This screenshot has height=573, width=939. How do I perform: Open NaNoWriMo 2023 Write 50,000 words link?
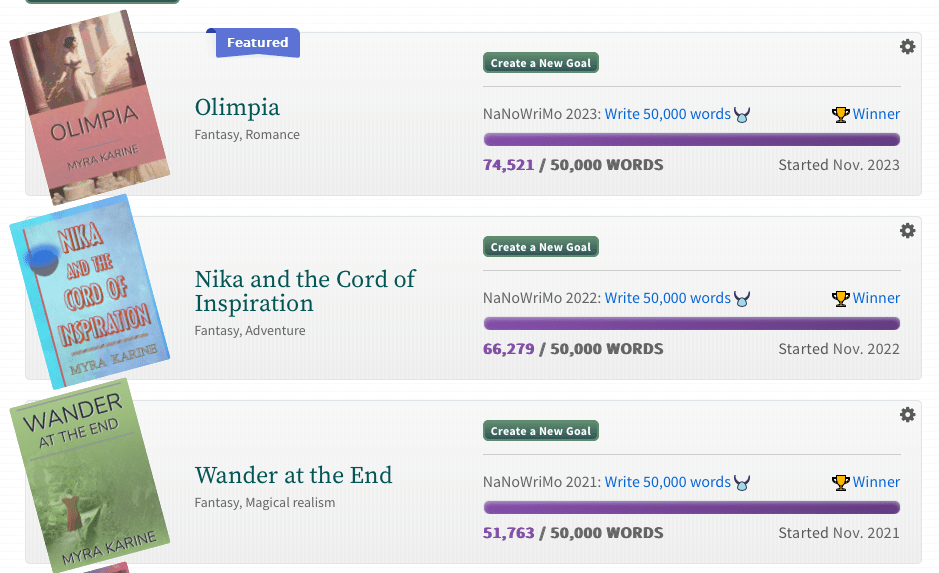point(667,114)
